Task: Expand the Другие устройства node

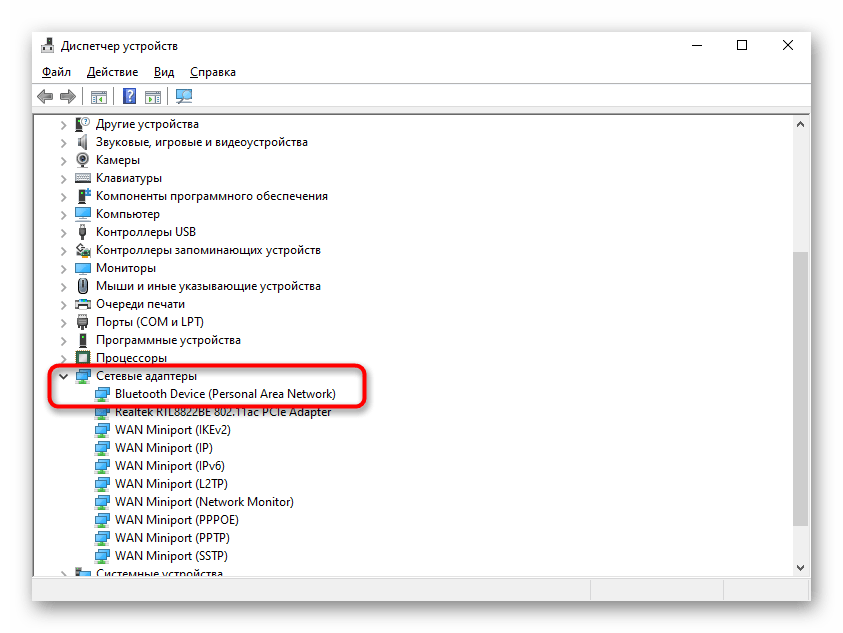Action: click(x=63, y=125)
